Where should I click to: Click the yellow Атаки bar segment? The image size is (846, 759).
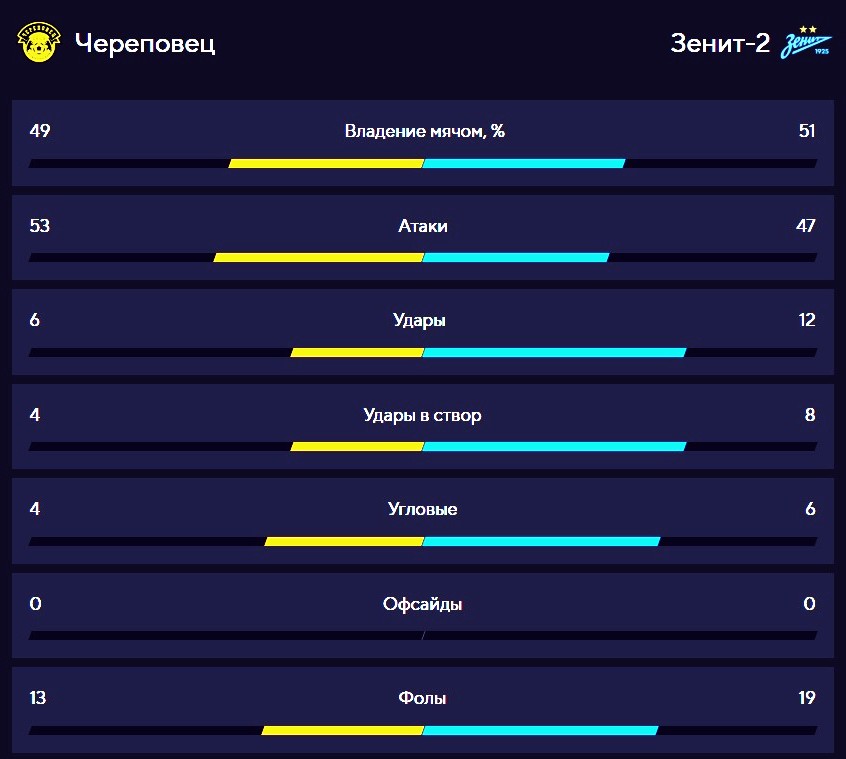318,257
